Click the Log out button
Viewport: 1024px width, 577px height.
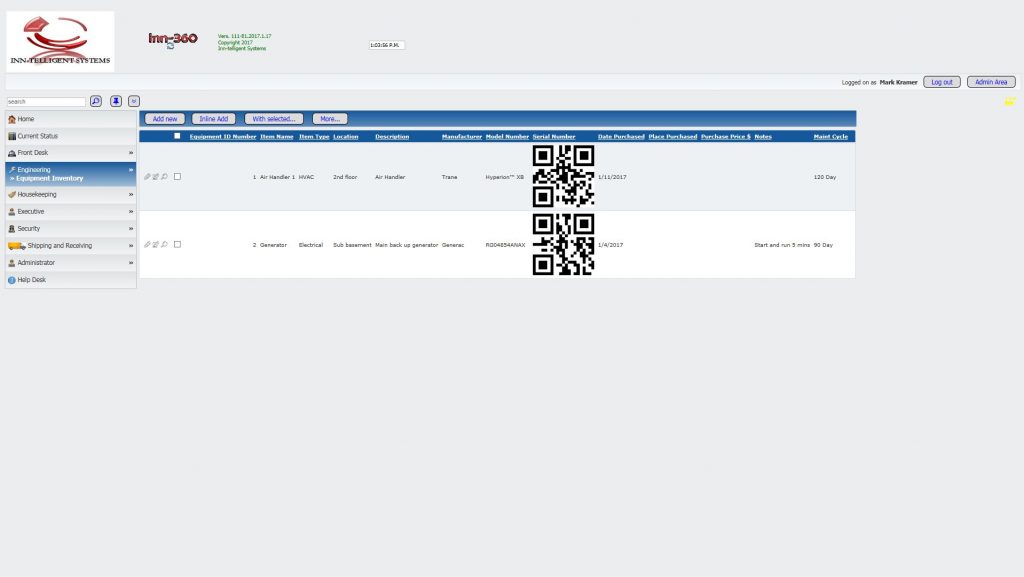pyautogui.click(x=942, y=82)
